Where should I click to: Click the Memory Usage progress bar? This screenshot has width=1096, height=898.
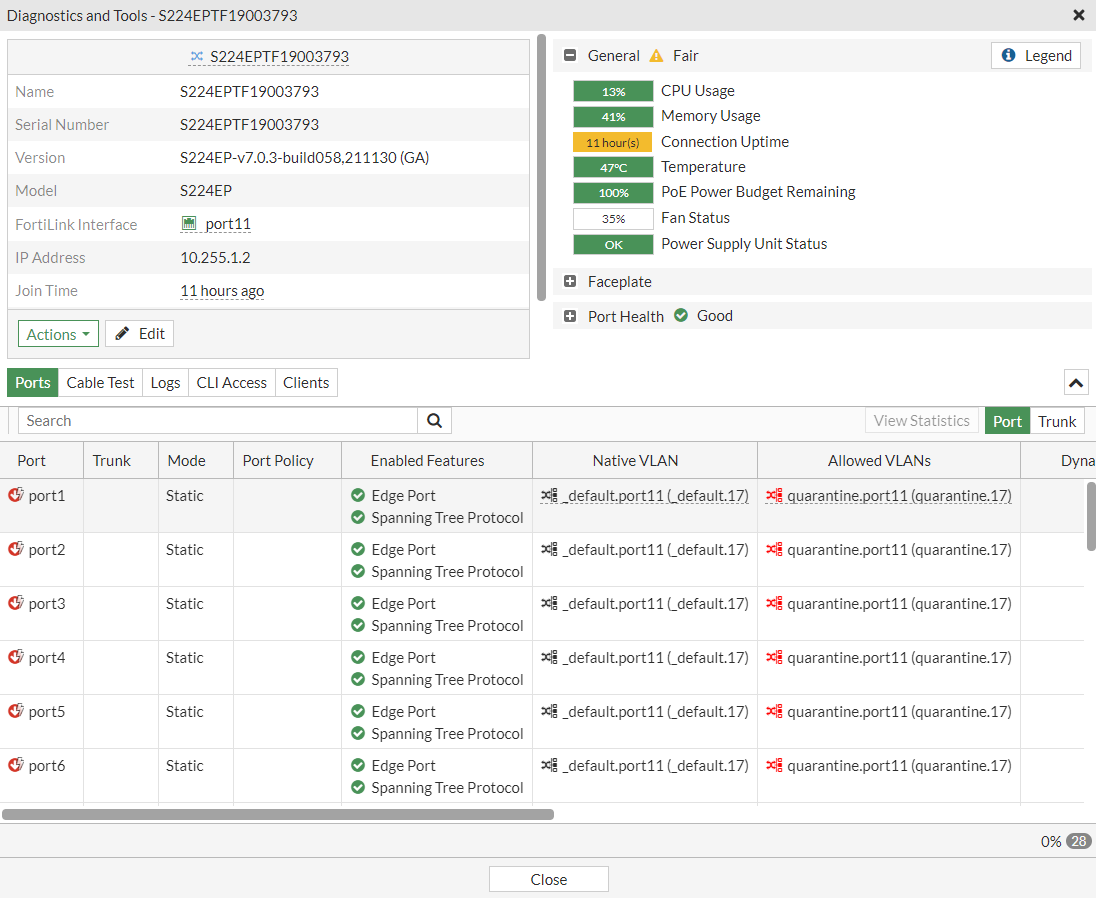pos(612,116)
